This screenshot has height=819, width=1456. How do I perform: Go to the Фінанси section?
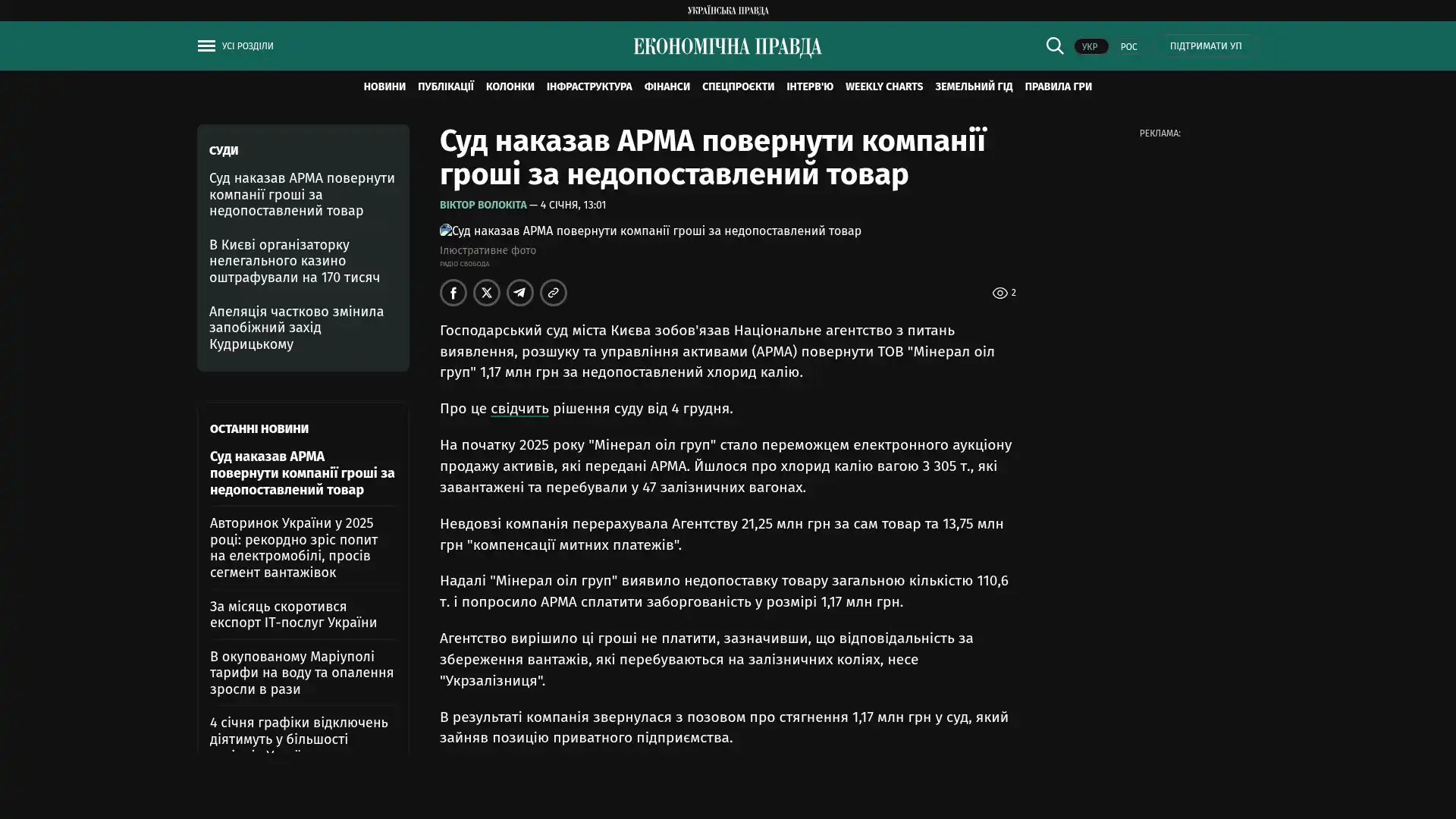(667, 86)
